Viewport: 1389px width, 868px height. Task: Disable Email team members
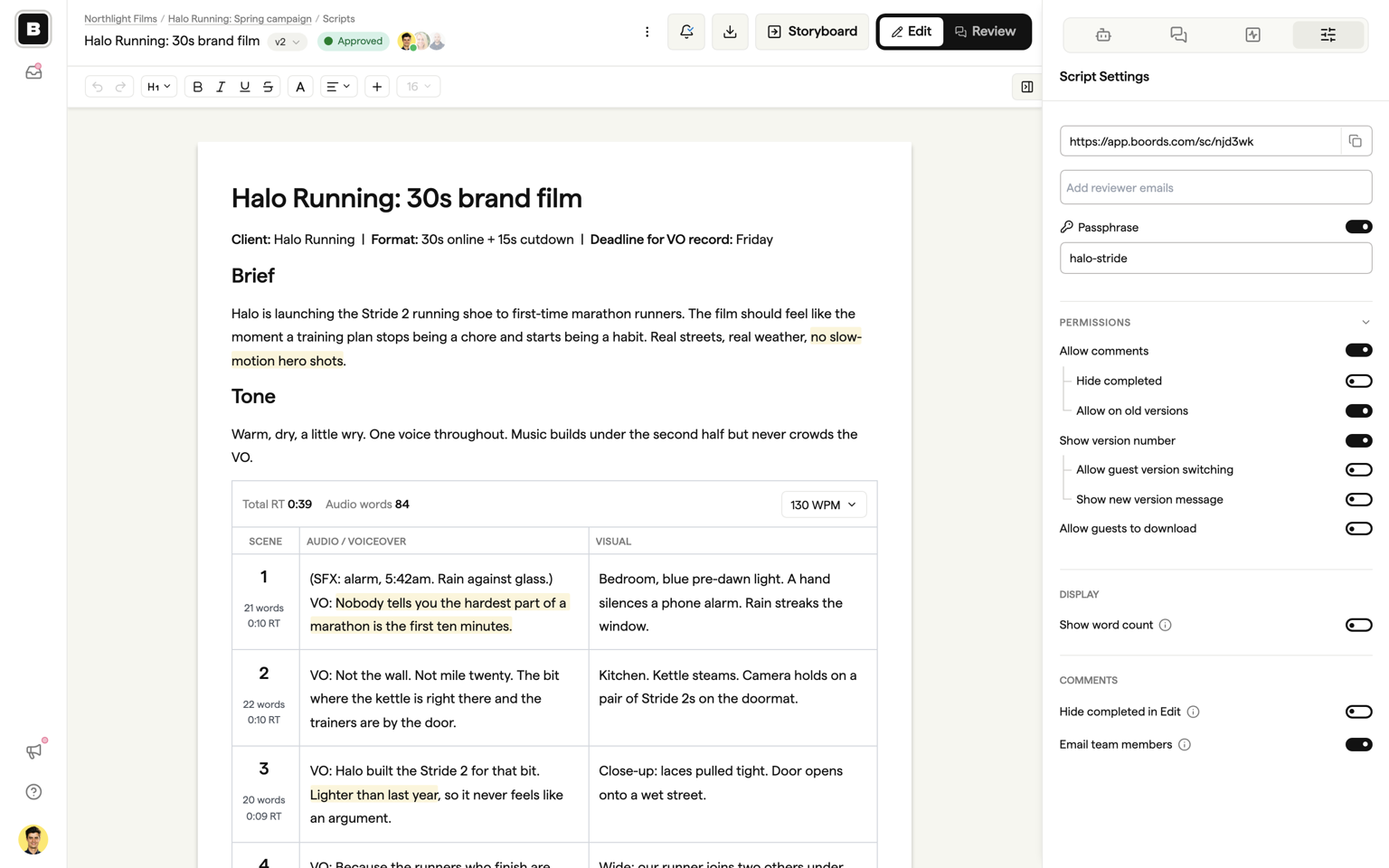pyautogui.click(x=1358, y=745)
